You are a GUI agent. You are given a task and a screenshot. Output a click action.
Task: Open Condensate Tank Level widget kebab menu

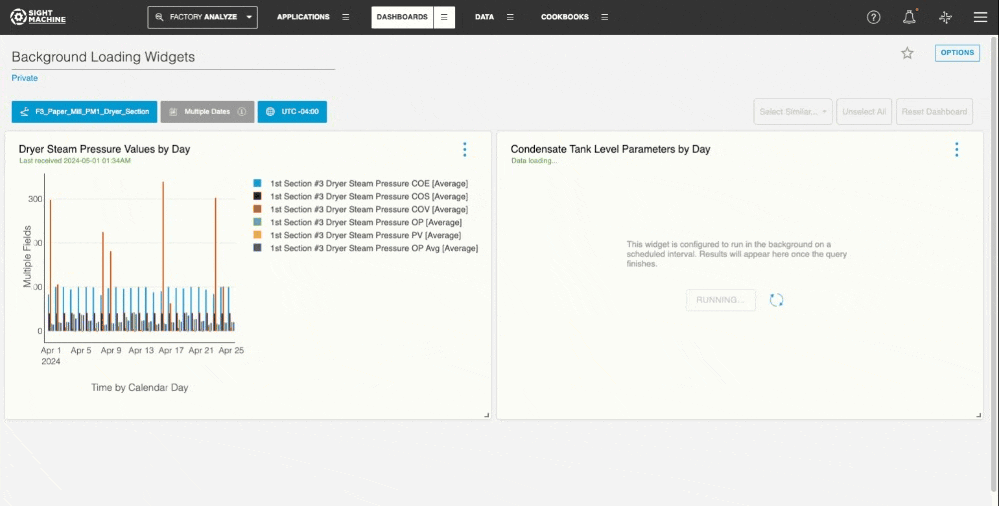[x=956, y=149]
